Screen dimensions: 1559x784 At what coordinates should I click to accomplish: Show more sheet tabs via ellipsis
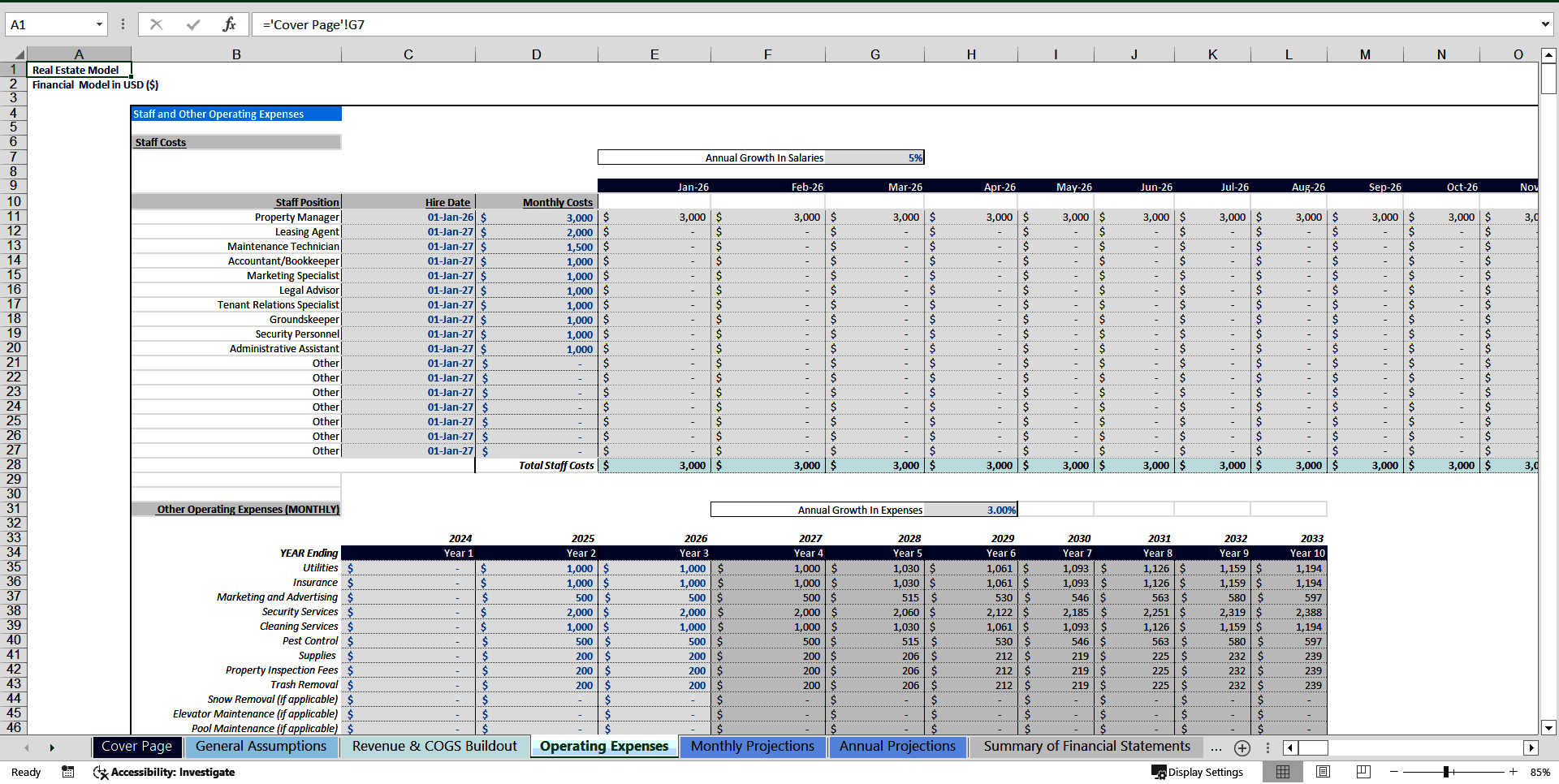[1216, 747]
